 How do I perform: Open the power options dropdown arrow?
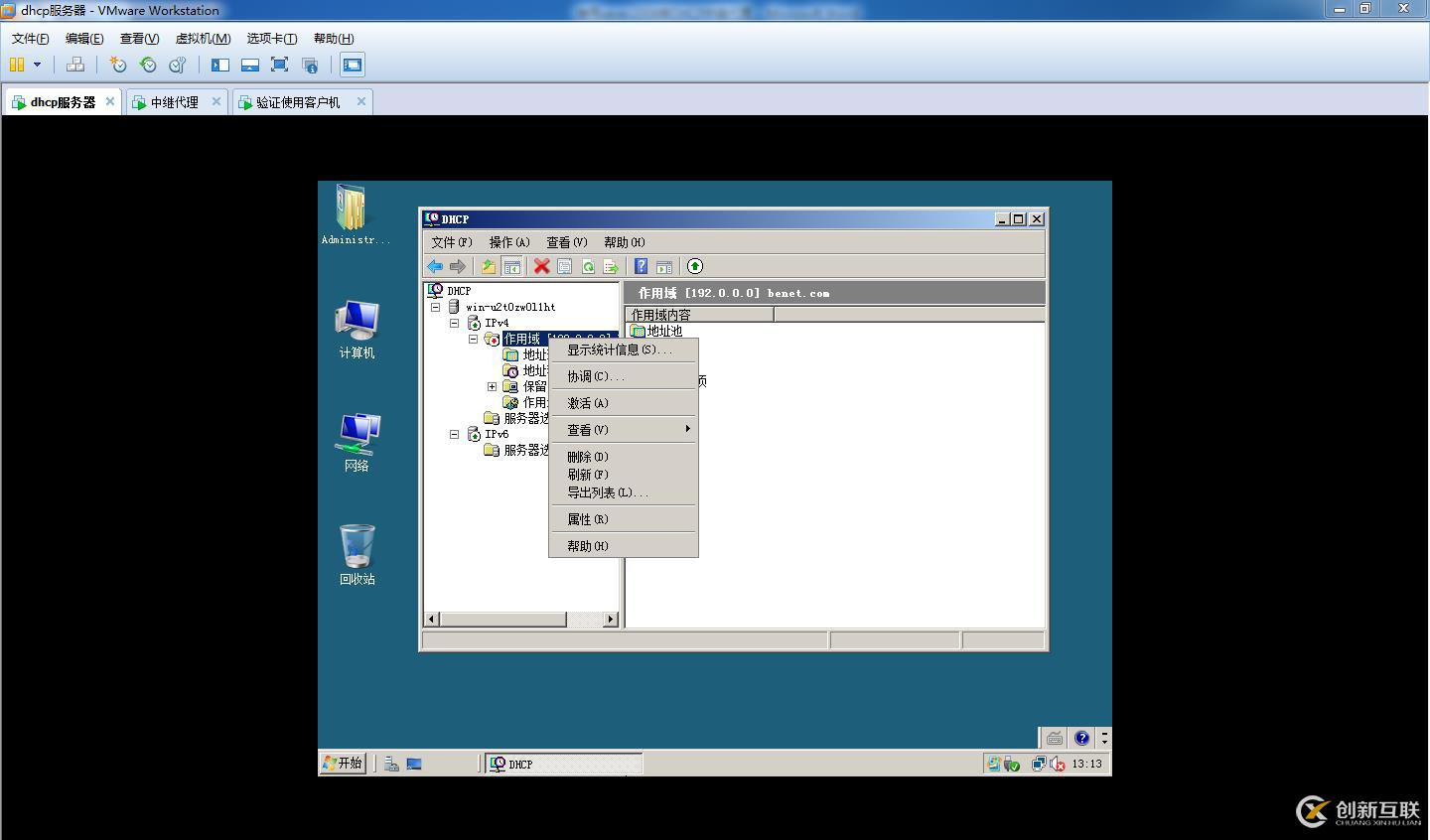point(38,65)
